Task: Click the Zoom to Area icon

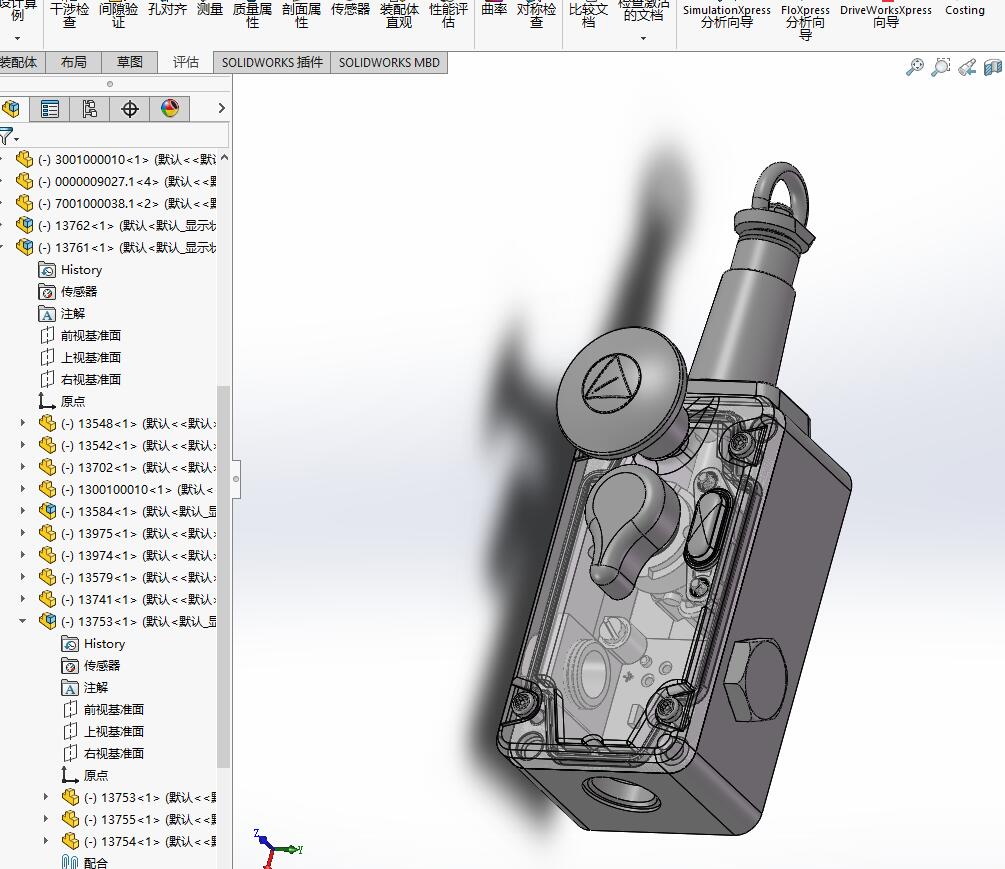Action: pos(940,67)
